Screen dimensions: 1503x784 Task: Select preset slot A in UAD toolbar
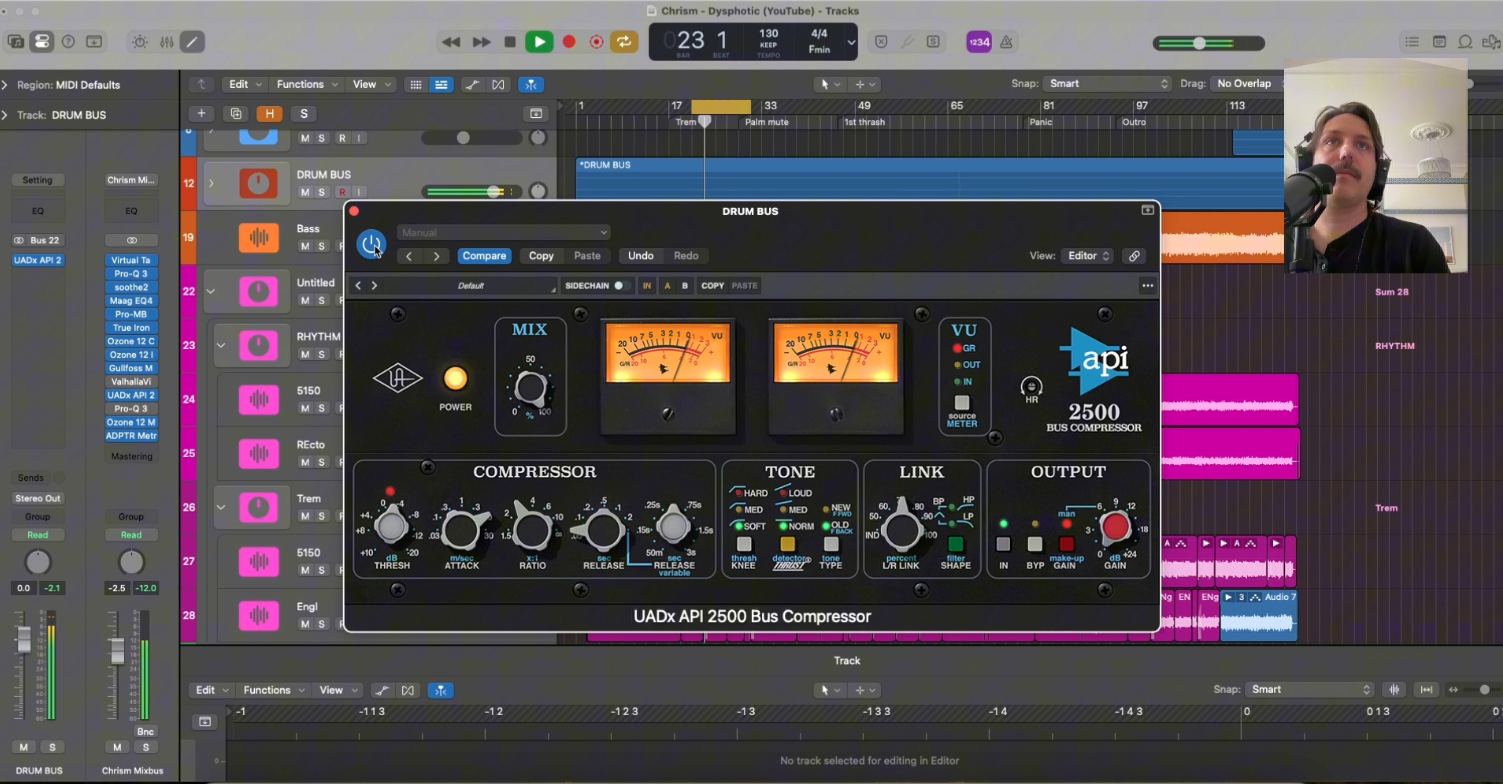click(x=667, y=286)
